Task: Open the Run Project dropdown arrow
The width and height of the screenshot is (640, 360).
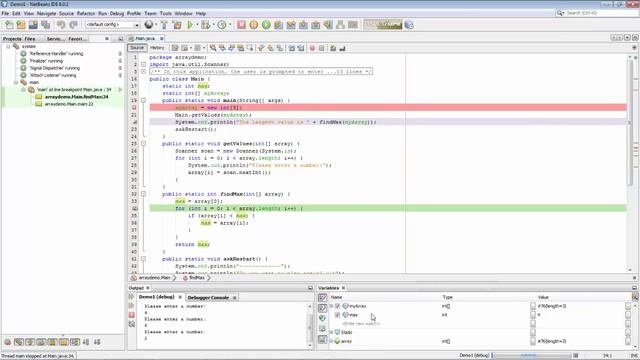Action: point(197,25)
